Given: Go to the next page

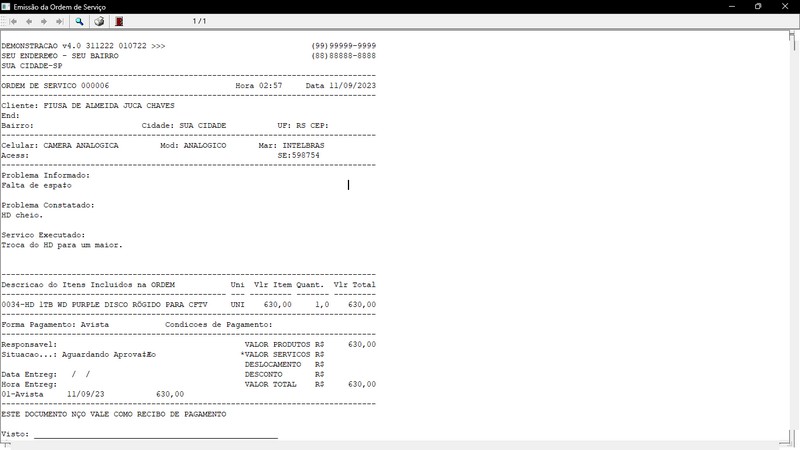Looking at the screenshot, I should tap(44, 21).
